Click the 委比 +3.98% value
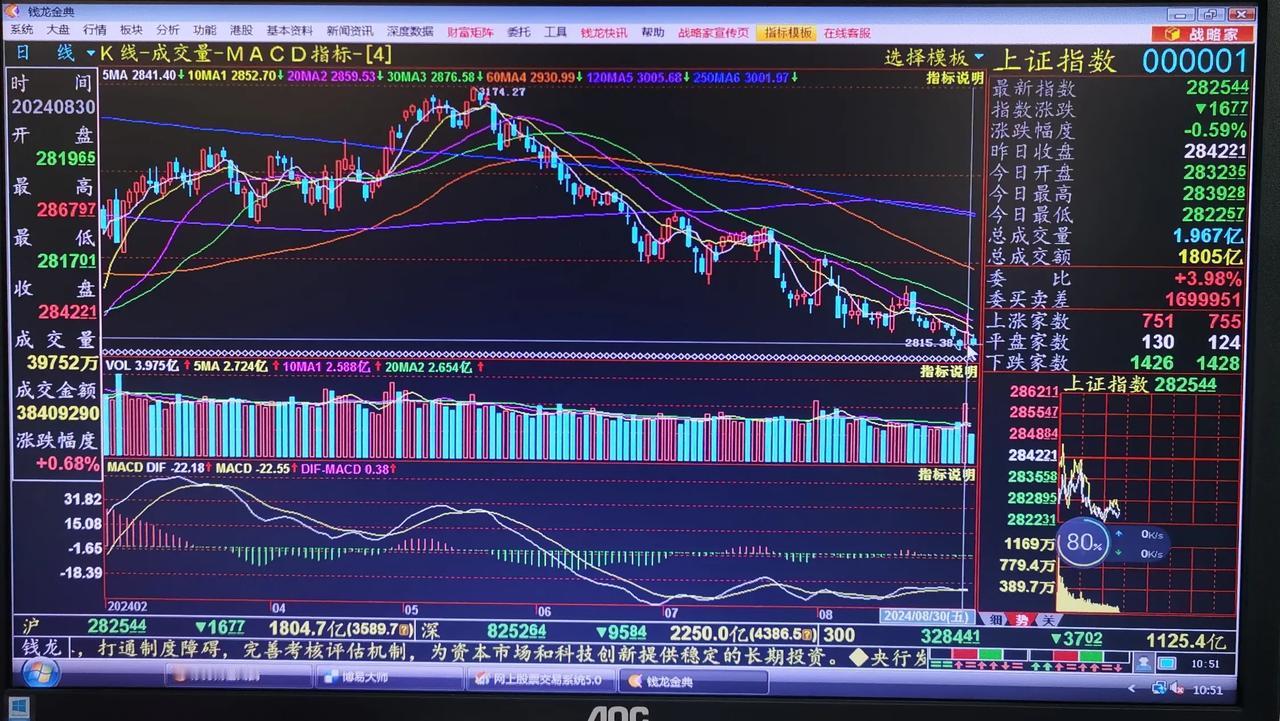 coord(1208,278)
